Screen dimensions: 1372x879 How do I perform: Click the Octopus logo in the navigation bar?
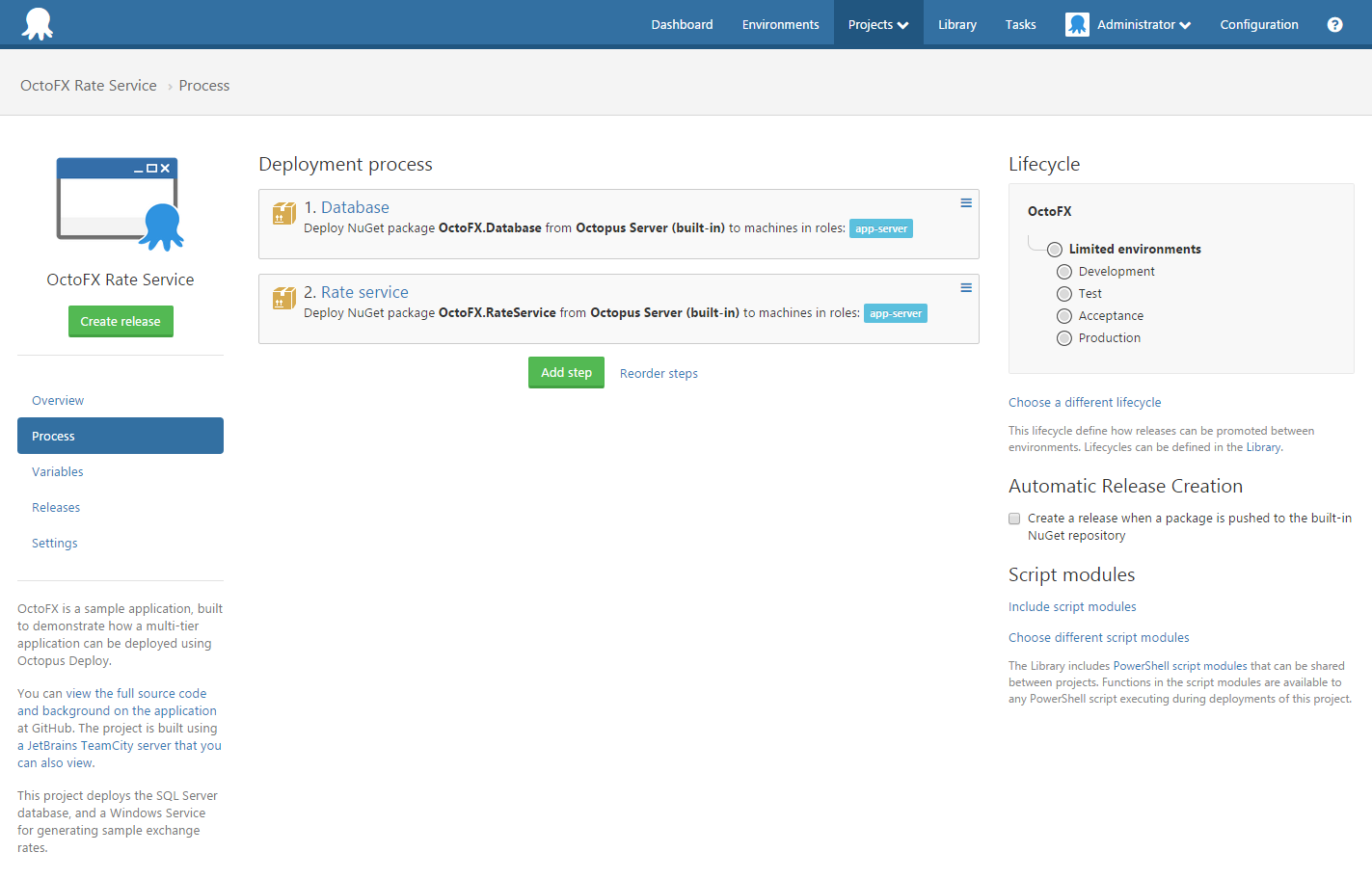tap(38, 23)
